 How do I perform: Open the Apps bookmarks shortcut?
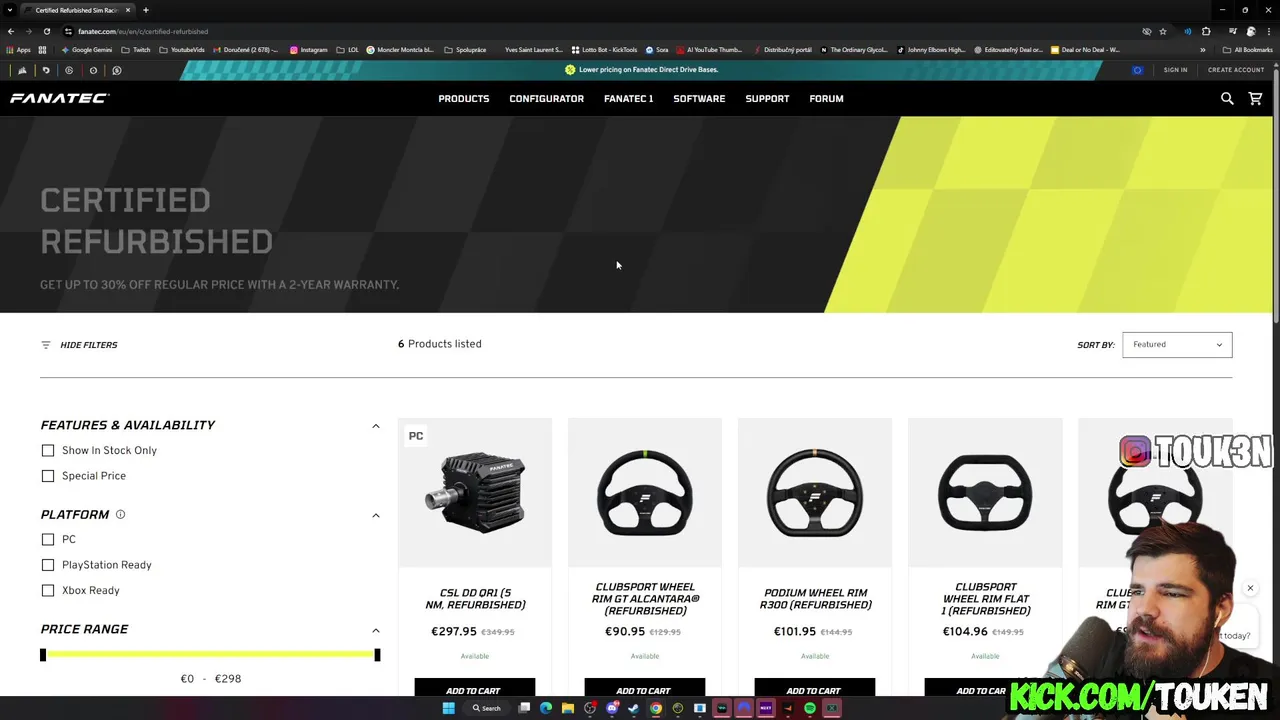(19, 50)
